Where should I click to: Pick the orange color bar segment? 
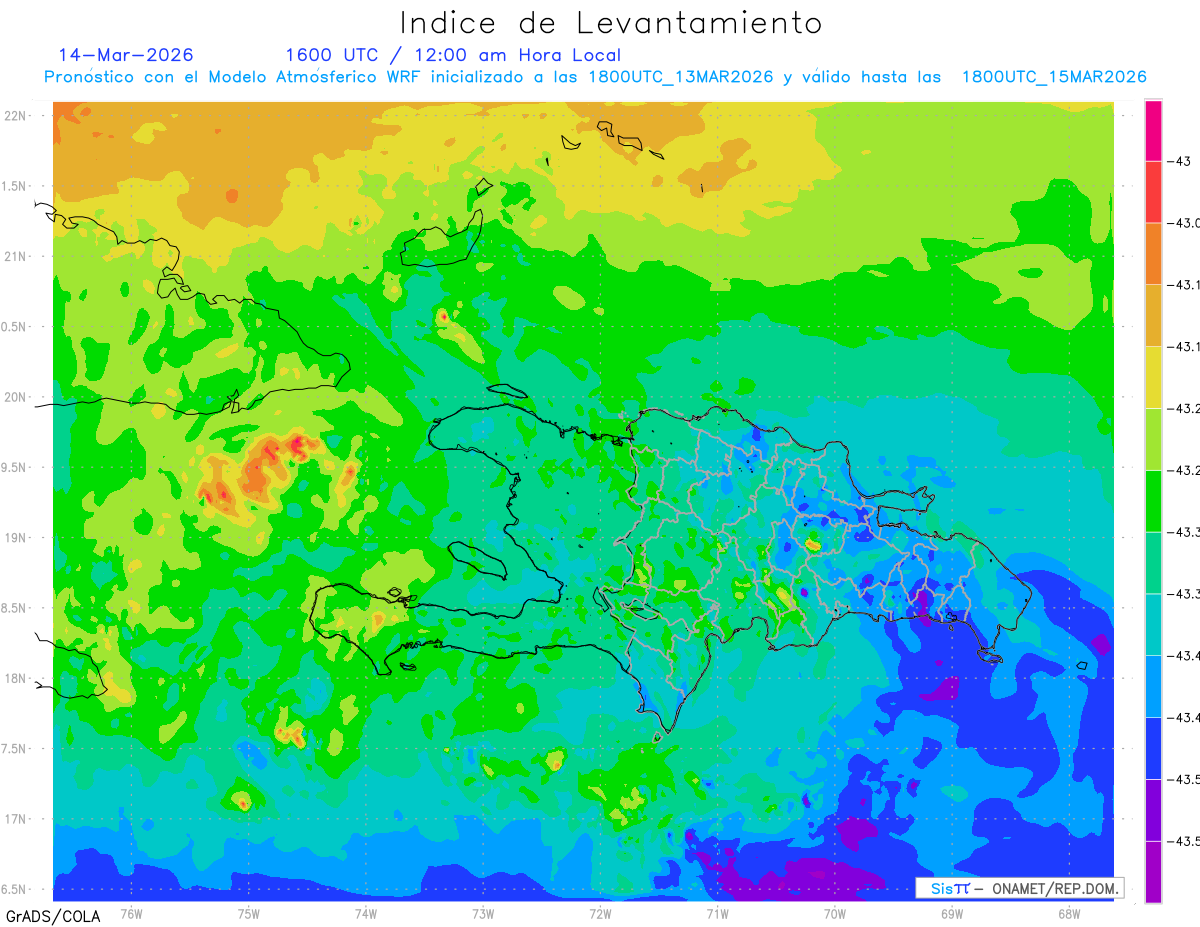coord(1153,253)
